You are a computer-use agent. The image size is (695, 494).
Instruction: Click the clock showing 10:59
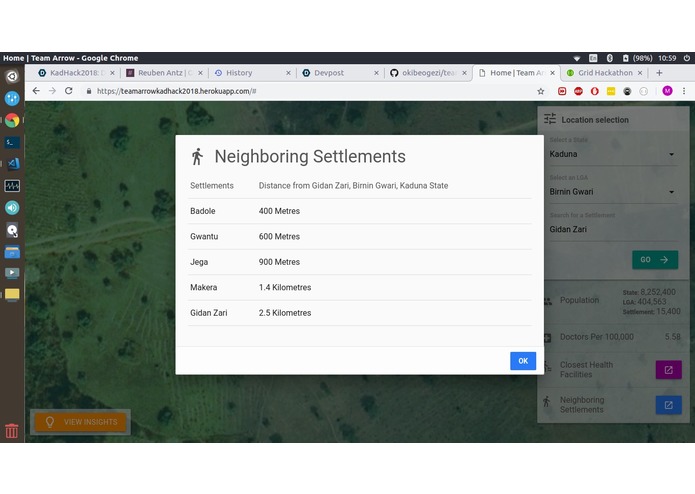pyautogui.click(x=667, y=58)
